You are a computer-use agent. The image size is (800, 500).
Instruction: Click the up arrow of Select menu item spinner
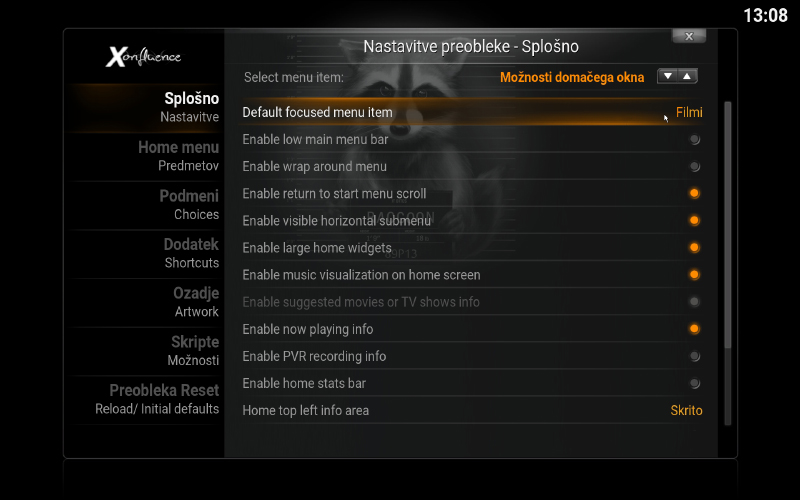coord(687,76)
